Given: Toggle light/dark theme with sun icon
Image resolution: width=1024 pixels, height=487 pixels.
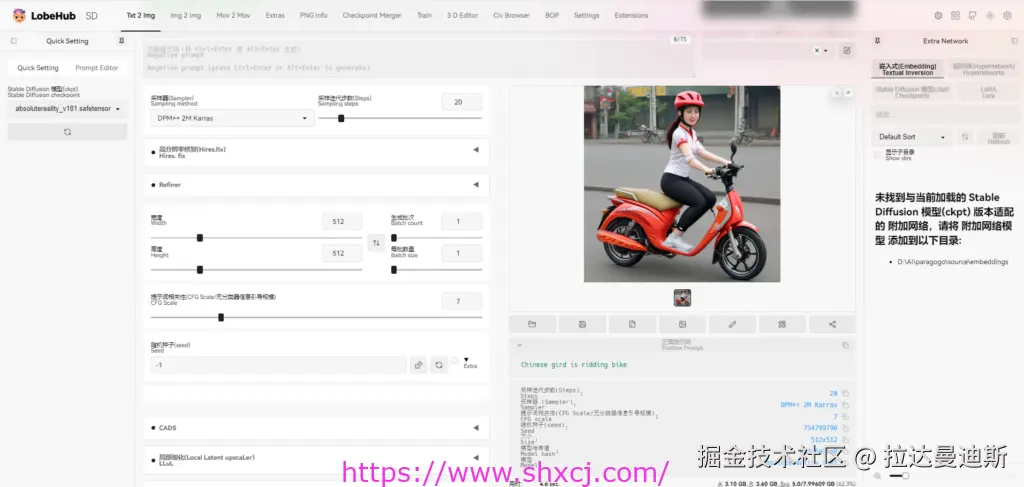Looking at the screenshot, I should (x=989, y=15).
